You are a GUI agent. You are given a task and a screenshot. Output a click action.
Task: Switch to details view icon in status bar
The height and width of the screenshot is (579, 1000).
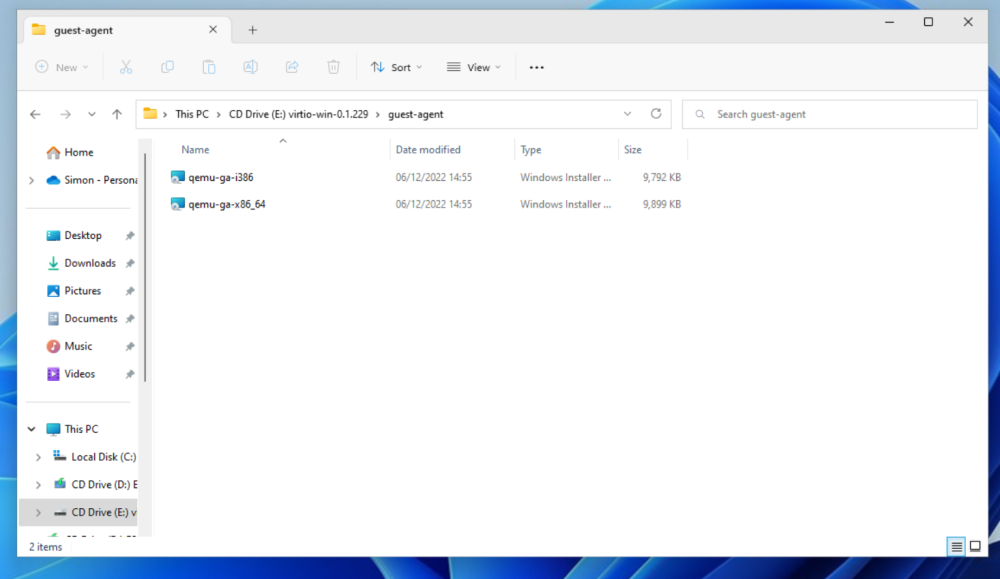point(956,546)
